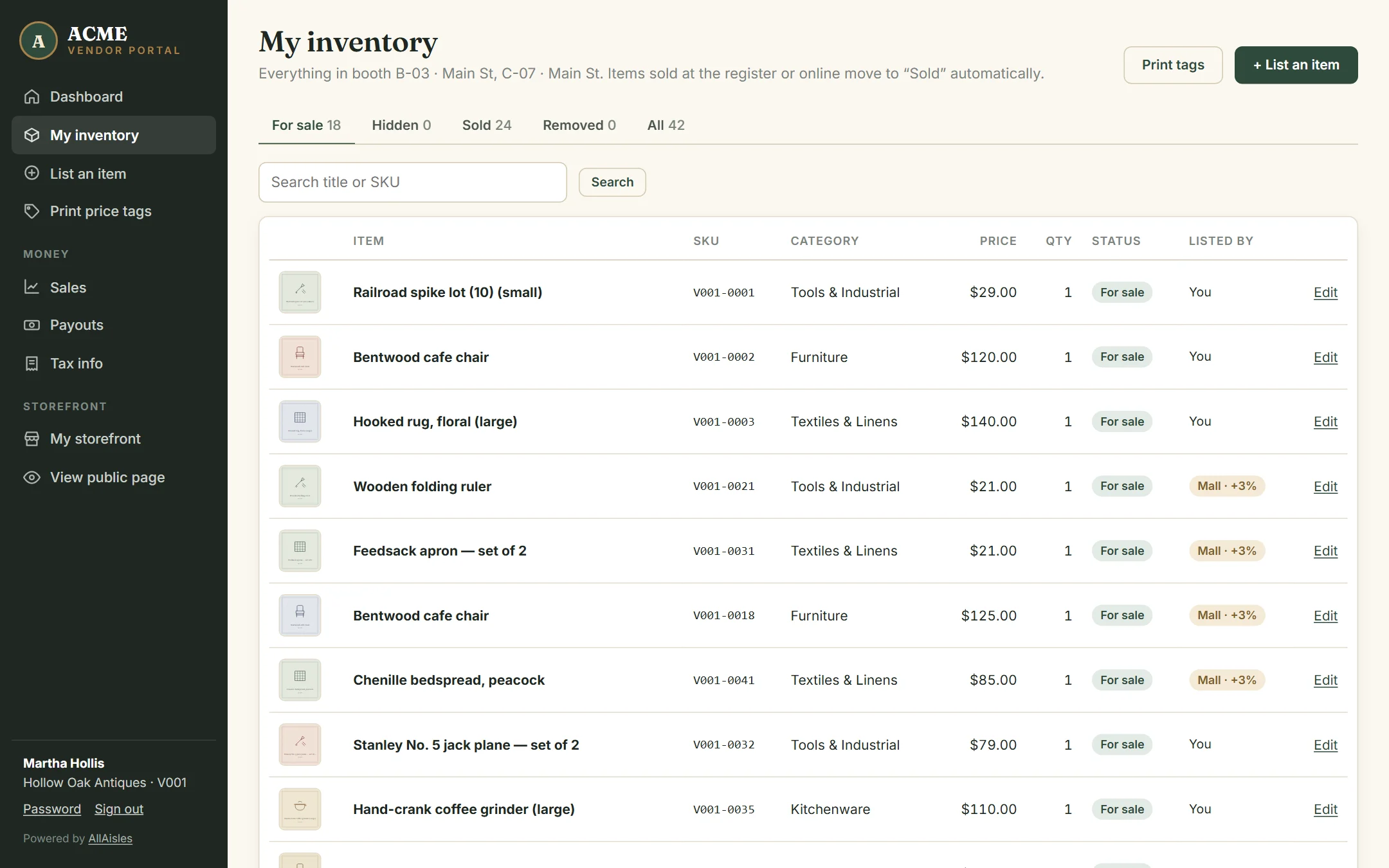Open Chenille bedspread peacock thumbnail
Image resolution: width=1389 pixels, height=868 pixels.
300,680
